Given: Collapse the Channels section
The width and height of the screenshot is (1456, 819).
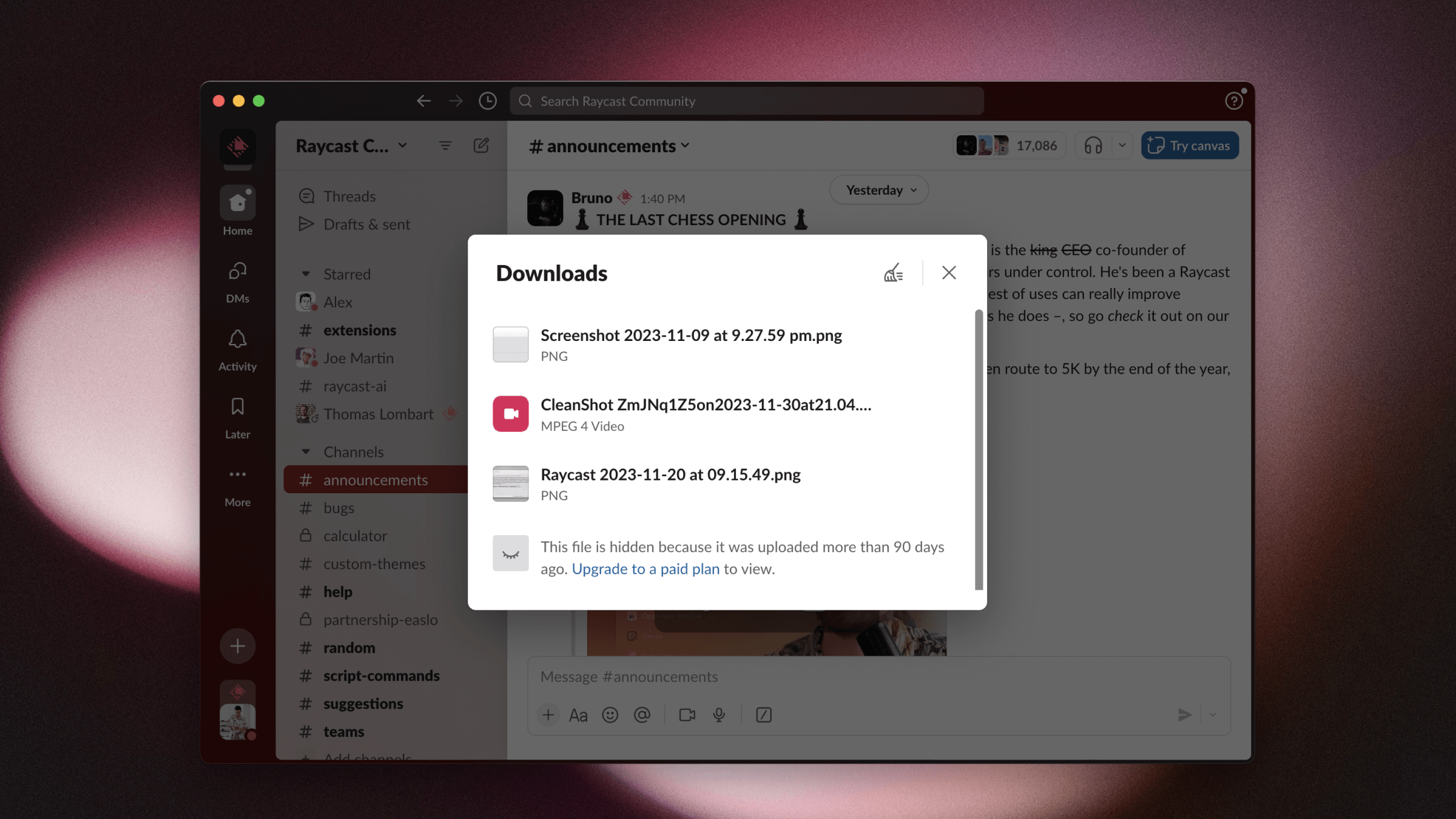Looking at the screenshot, I should click(x=306, y=452).
